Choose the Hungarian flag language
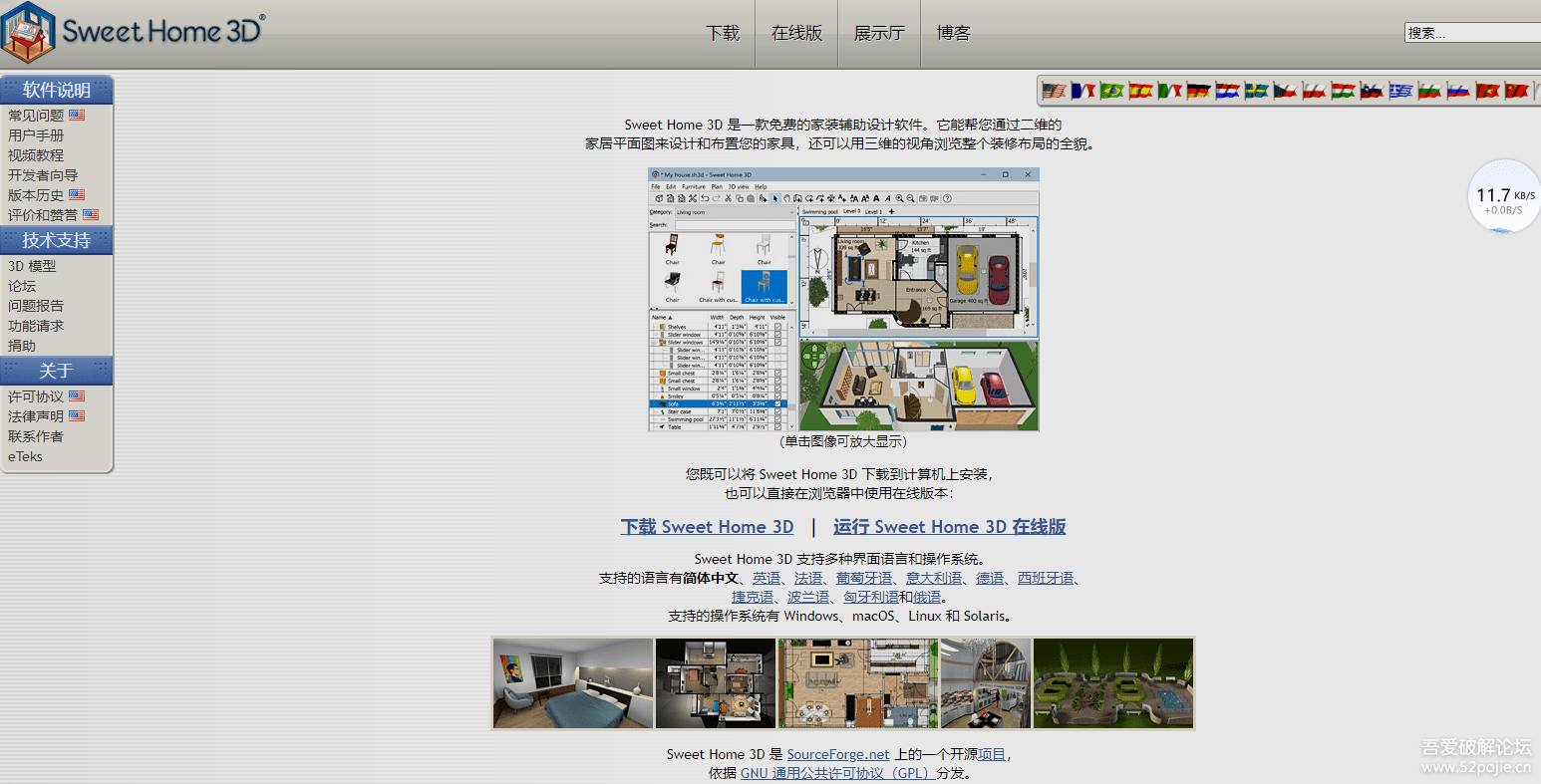This screenshot has height=784, width=1541. 1344,91
